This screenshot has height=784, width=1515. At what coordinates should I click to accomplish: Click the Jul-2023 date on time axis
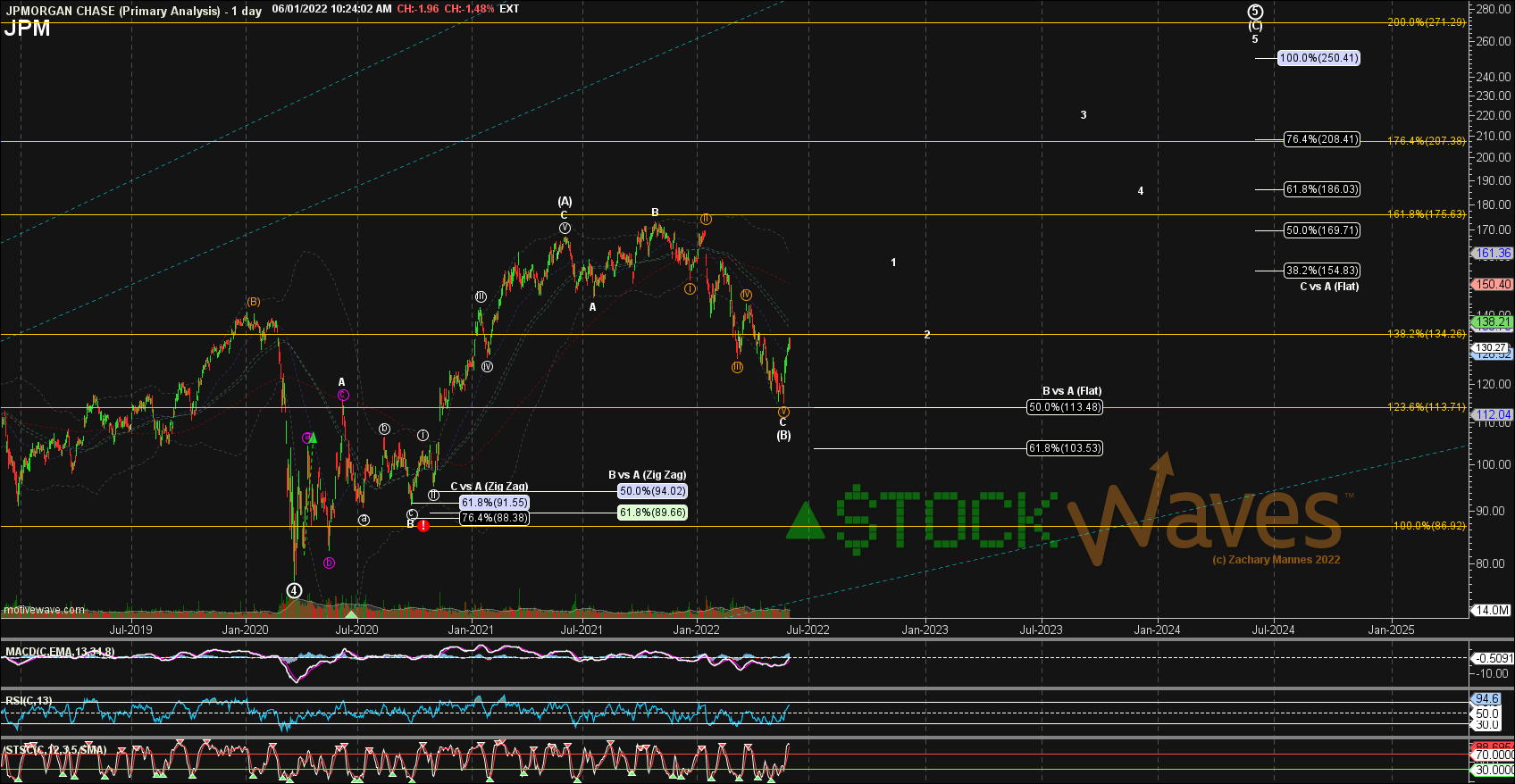1042,630
